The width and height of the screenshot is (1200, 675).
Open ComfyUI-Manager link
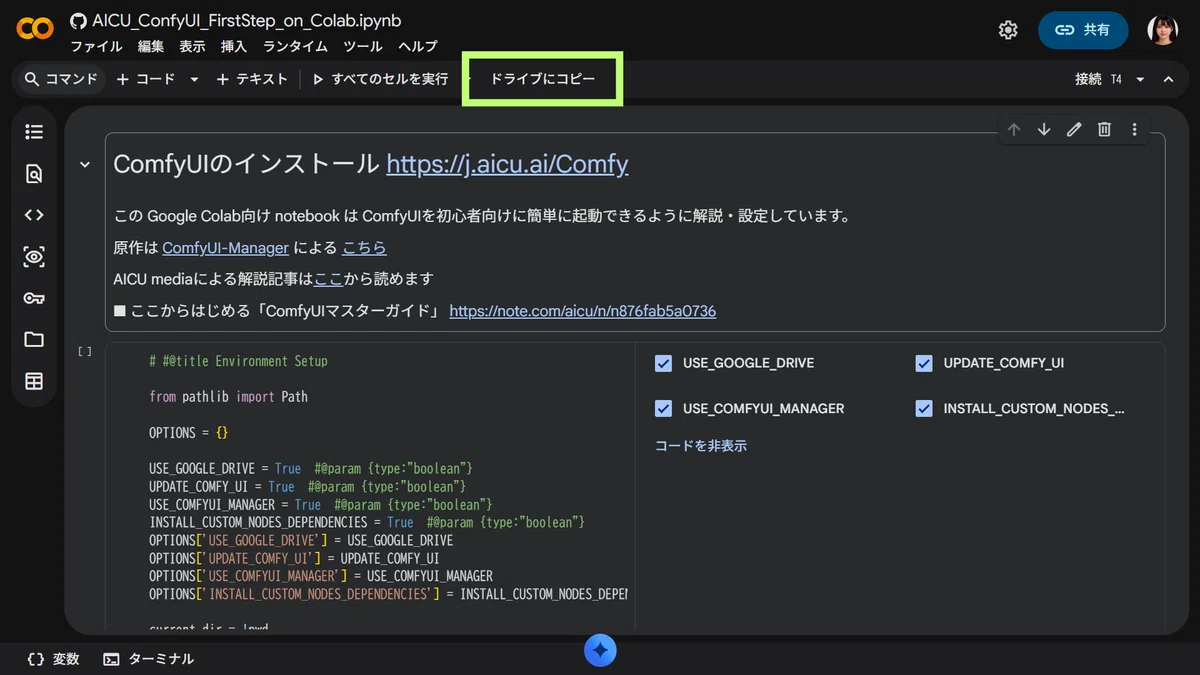[x=225, y=247]
